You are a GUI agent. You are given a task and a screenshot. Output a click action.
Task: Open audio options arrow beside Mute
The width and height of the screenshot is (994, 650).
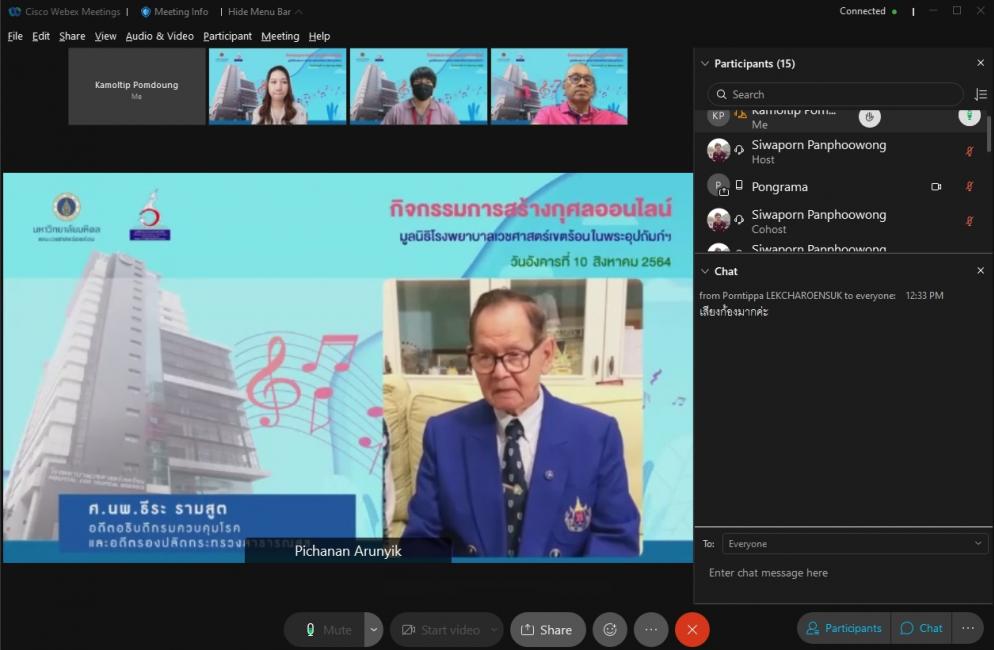pos(374,630)
